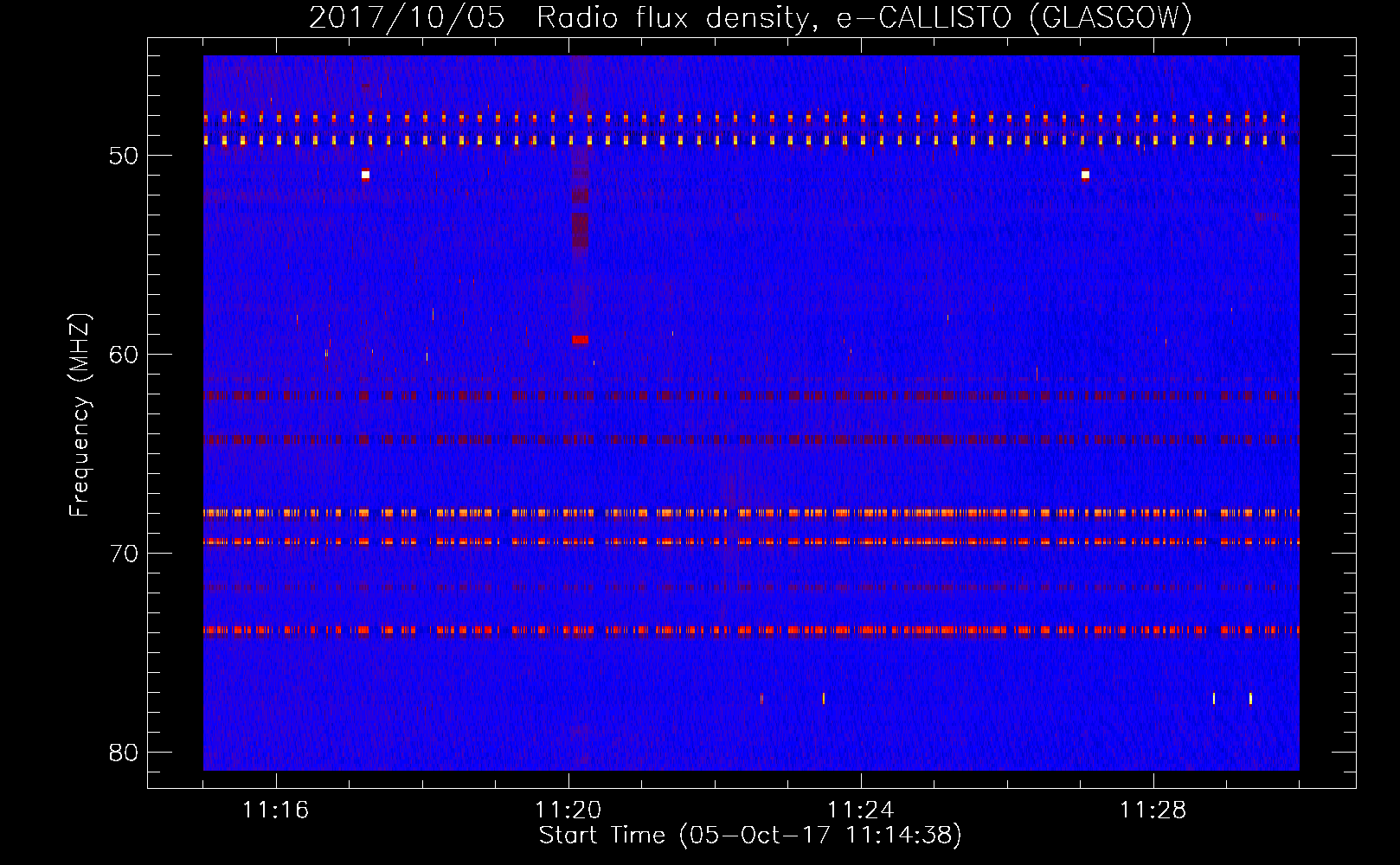The image size is (1400, 865).
Task: Select the 11:24 time tick label
Action: coord(860,811)
